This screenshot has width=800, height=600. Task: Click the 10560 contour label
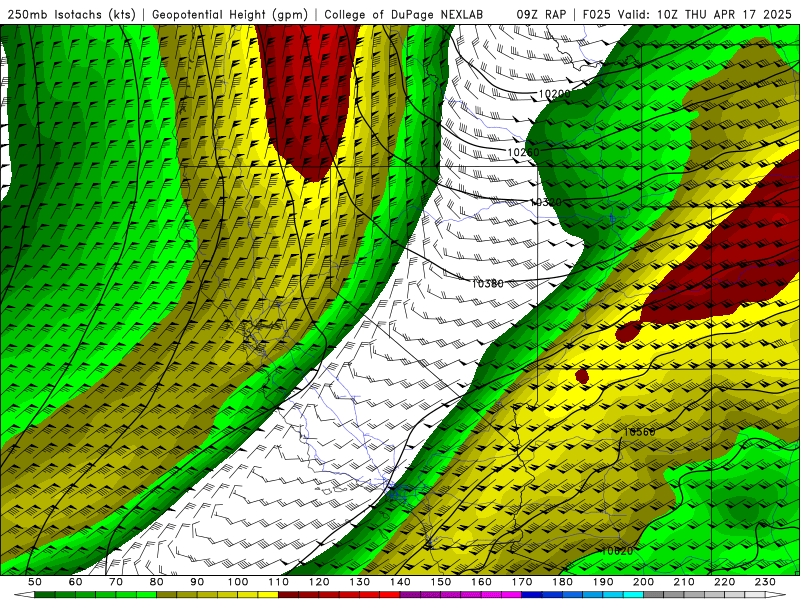639,432
